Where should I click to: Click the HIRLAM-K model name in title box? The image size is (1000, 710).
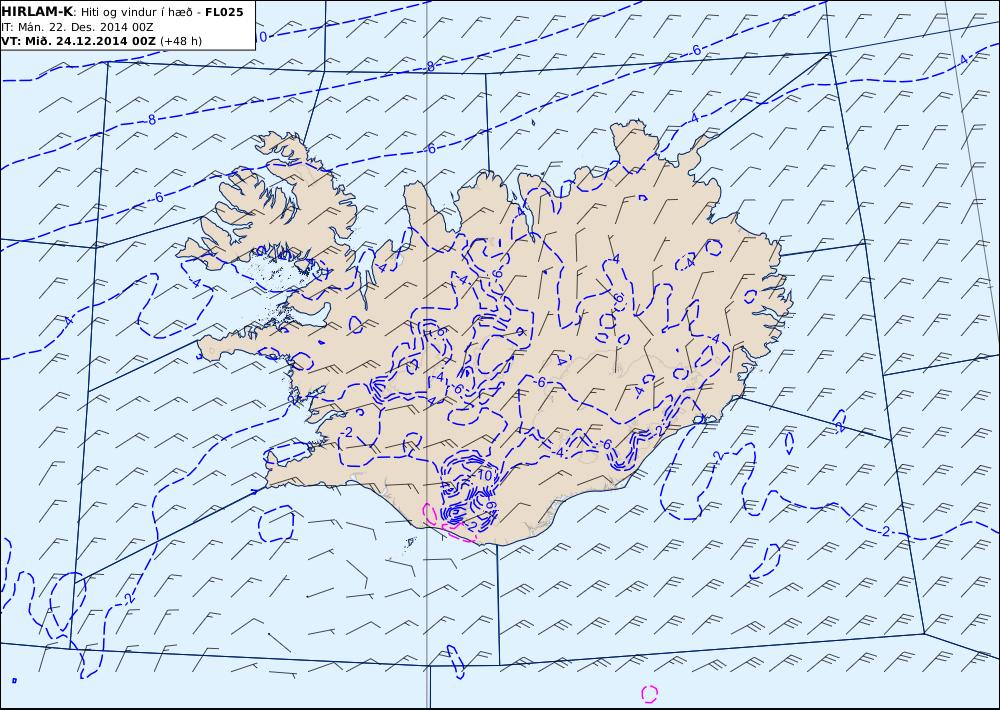click(x=36, y=12)
